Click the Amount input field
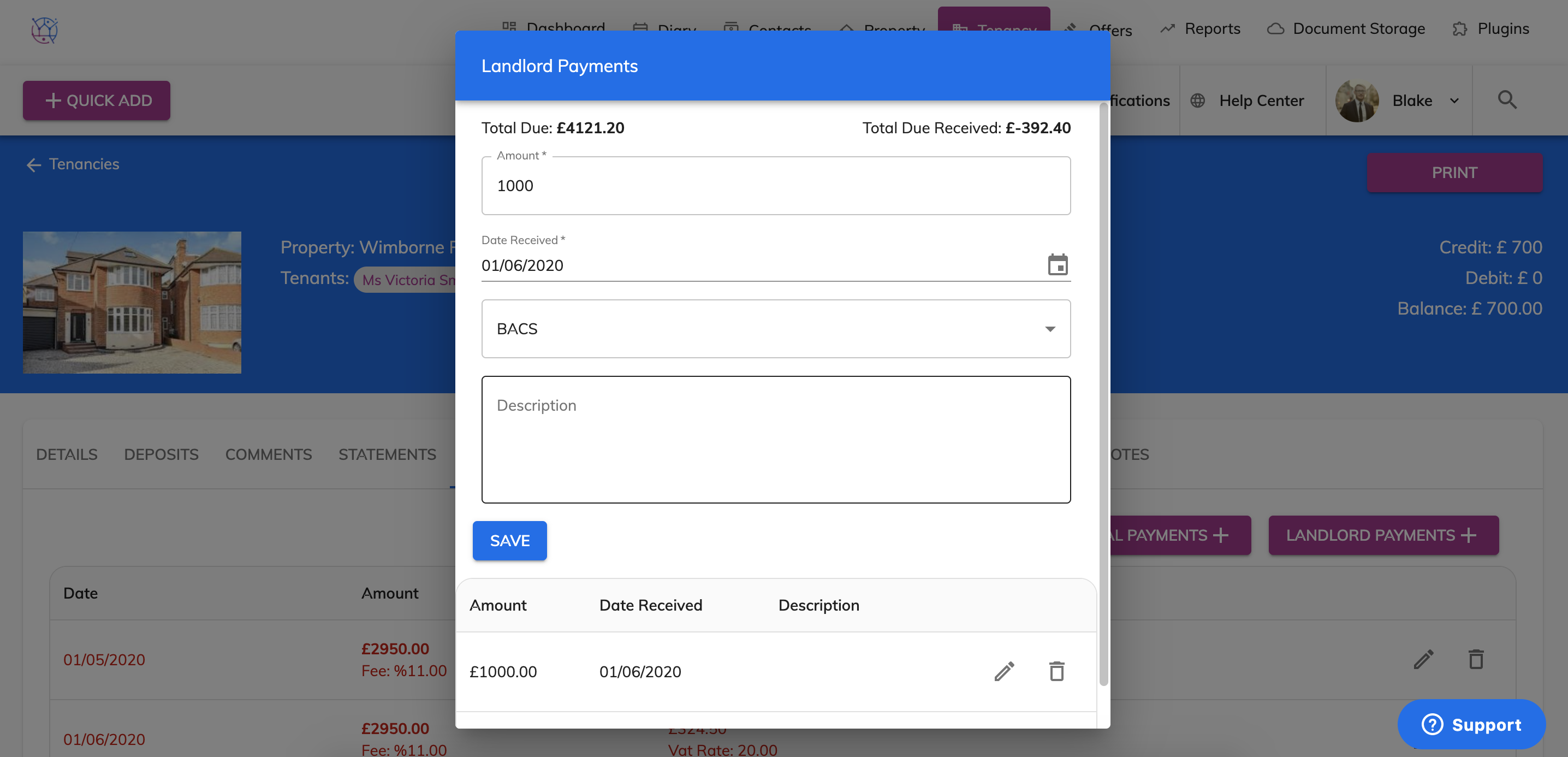The height and width of the screenshot is (757, 1568). click(775, 186)
